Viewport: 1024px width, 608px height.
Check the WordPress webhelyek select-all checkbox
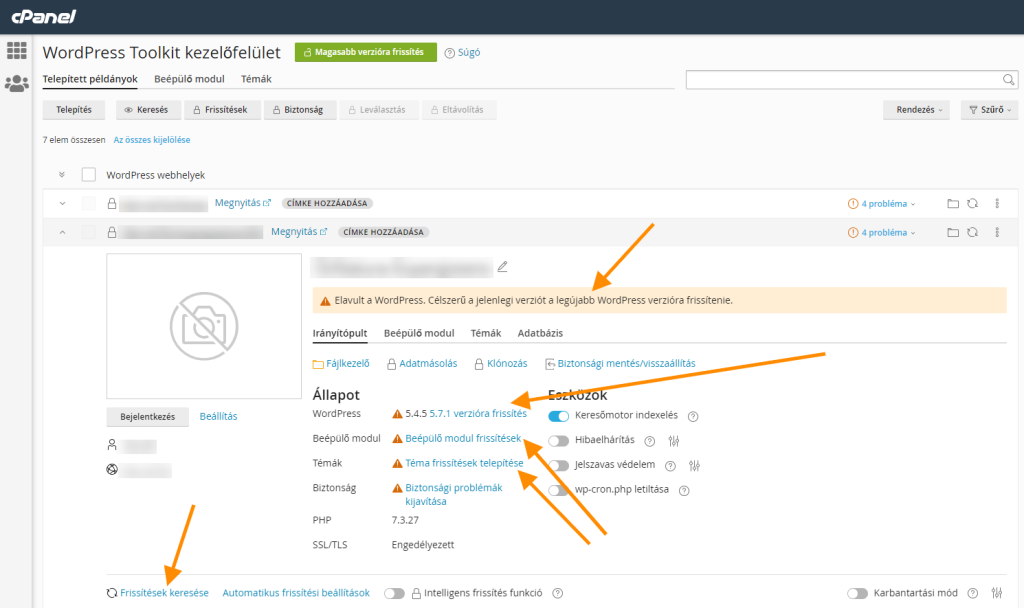(x=89, y=174)
